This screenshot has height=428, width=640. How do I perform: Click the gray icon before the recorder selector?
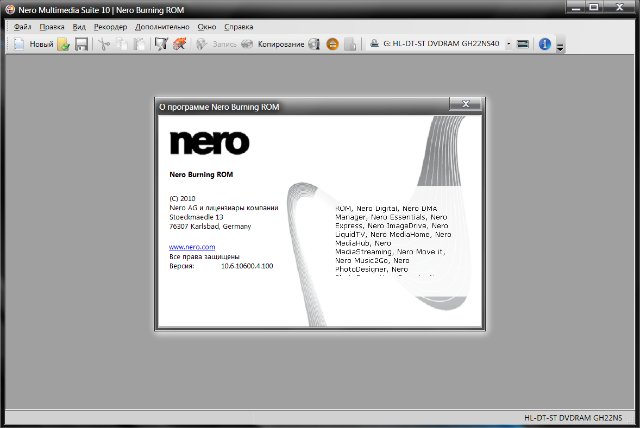(350, 44)
